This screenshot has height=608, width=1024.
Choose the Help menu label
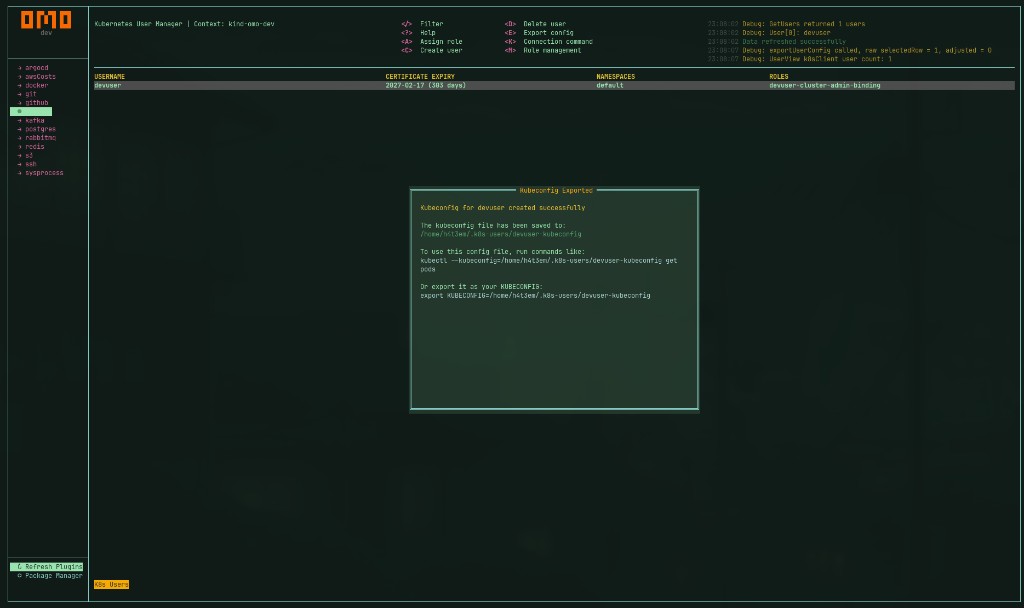(428, 33)
